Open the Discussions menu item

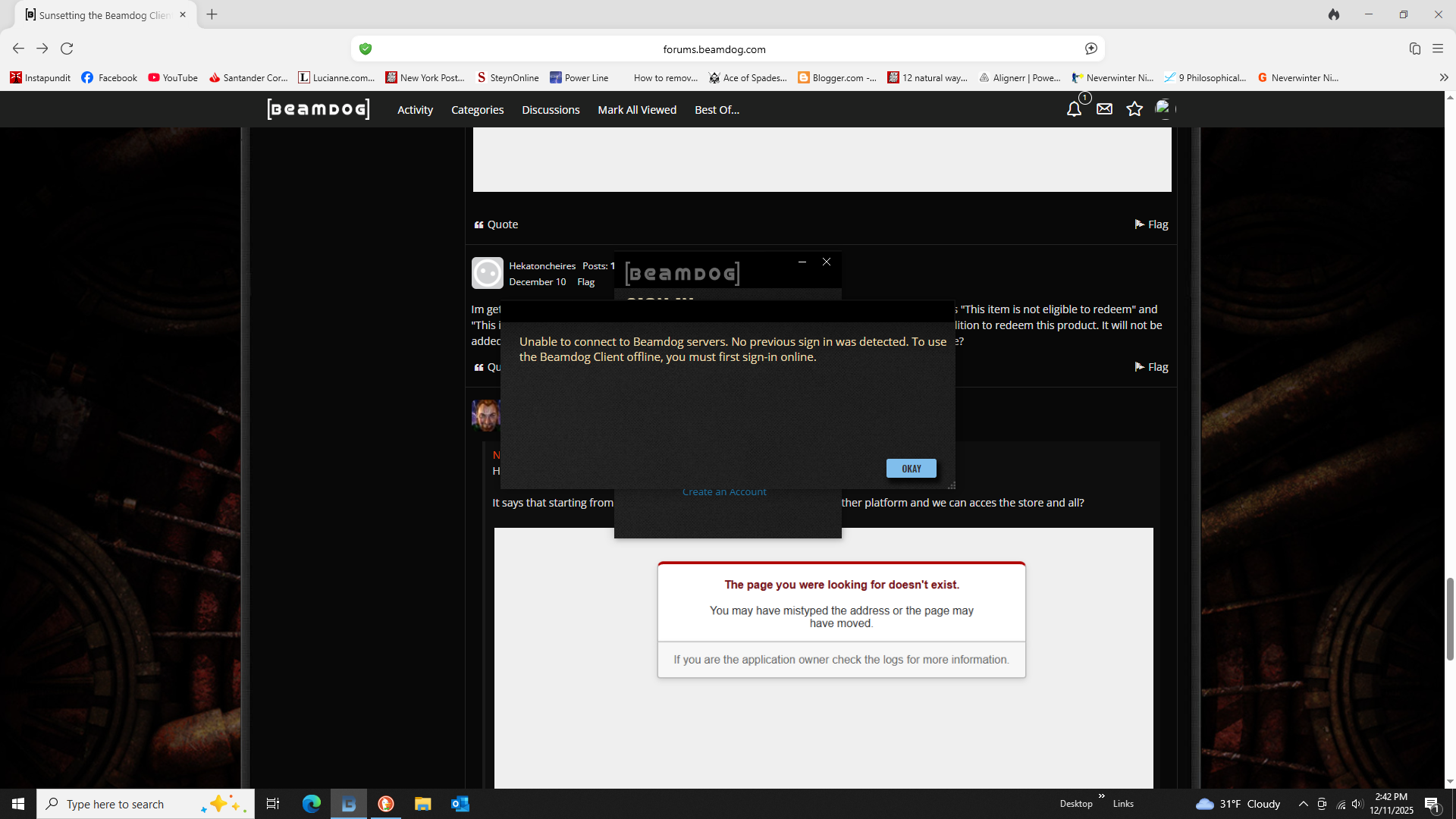pos(551,110)
